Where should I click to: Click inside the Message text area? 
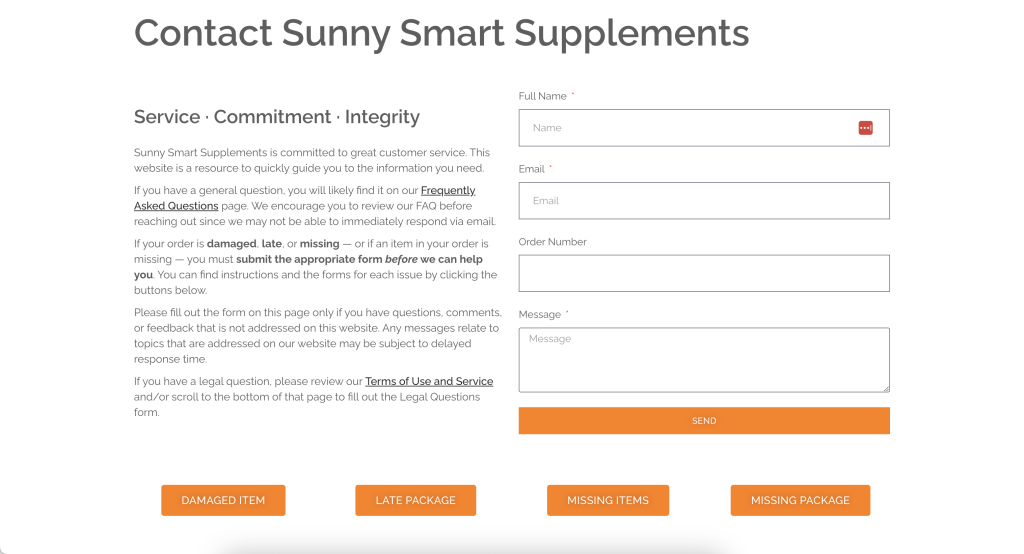click(704, 360)
